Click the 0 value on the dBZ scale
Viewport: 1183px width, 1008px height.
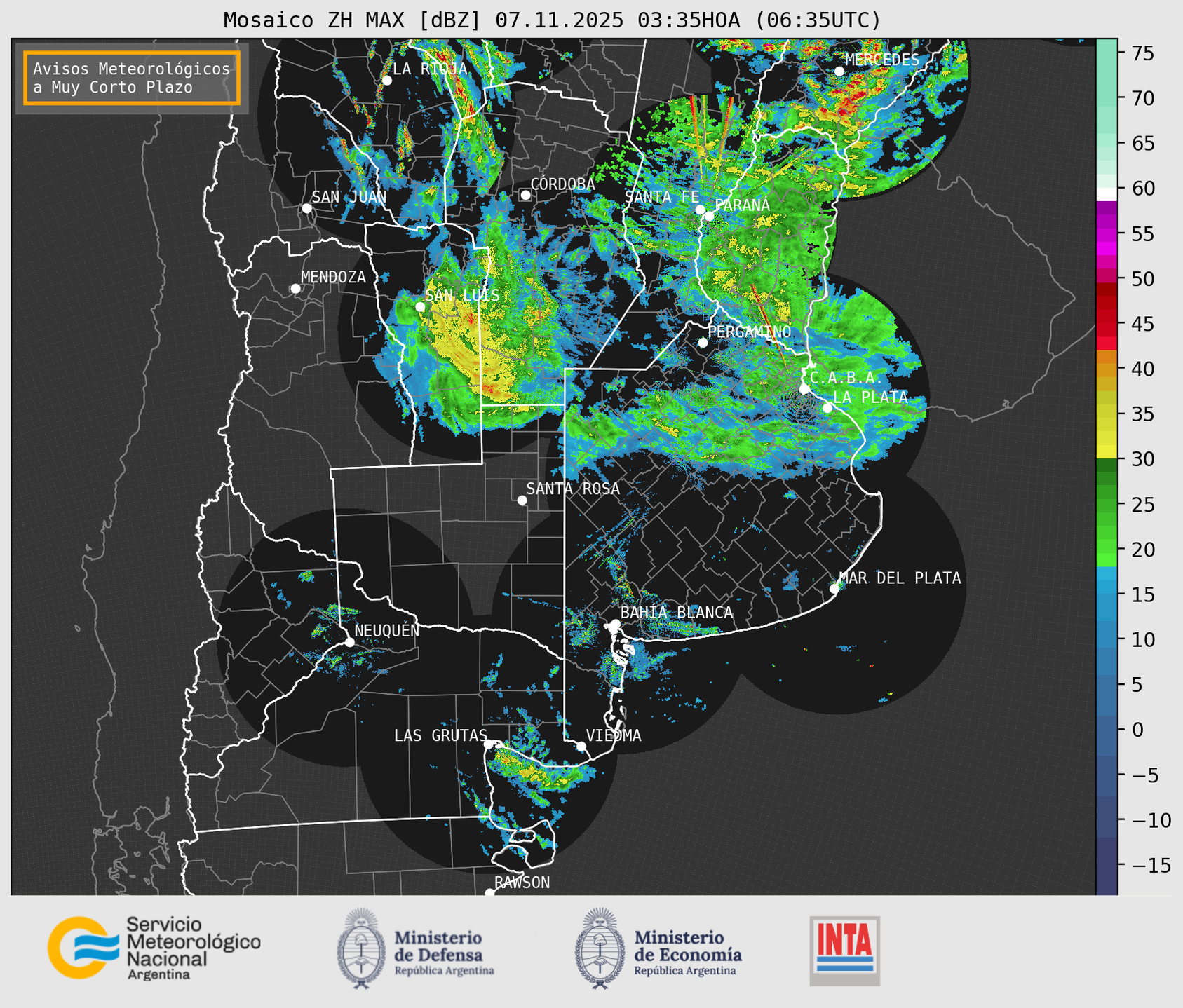pyautogui.click(x=1137, y=730)
